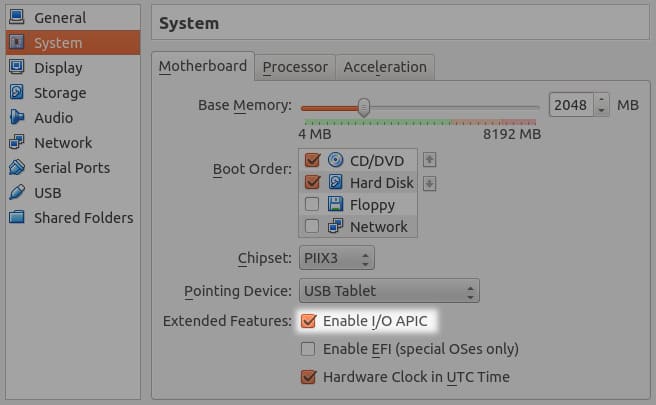The height and width of the screenshot is (405, 656).
Task: Check the Floppy boot order box
Action: tap(312, 205)
